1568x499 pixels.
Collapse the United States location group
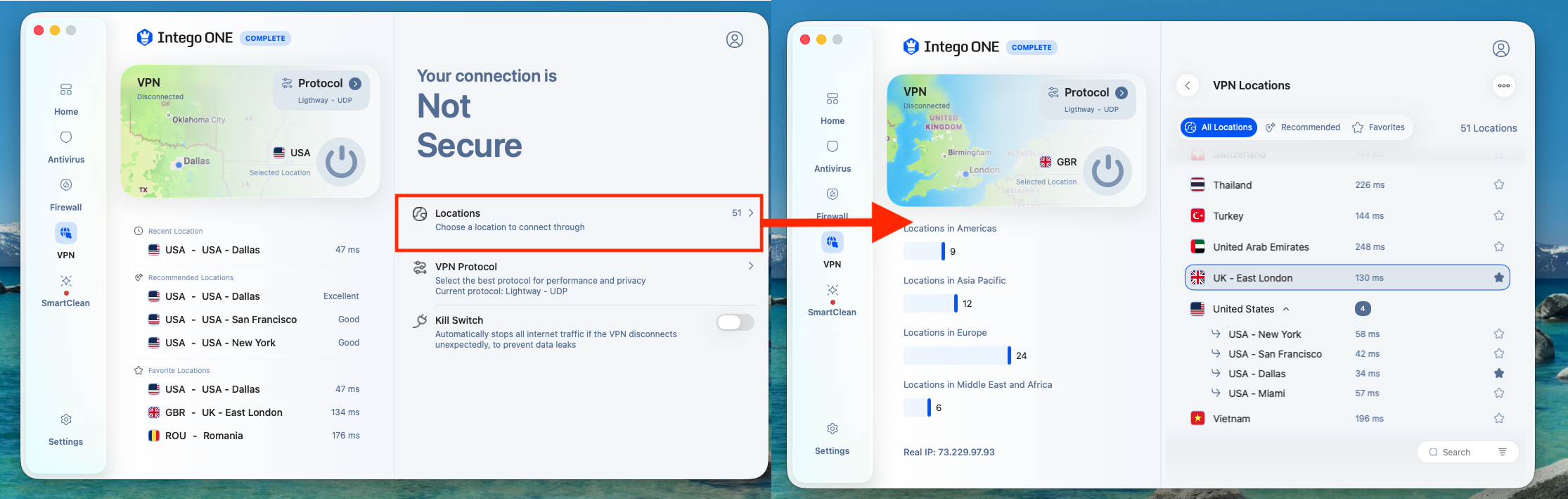(1286, 309)
